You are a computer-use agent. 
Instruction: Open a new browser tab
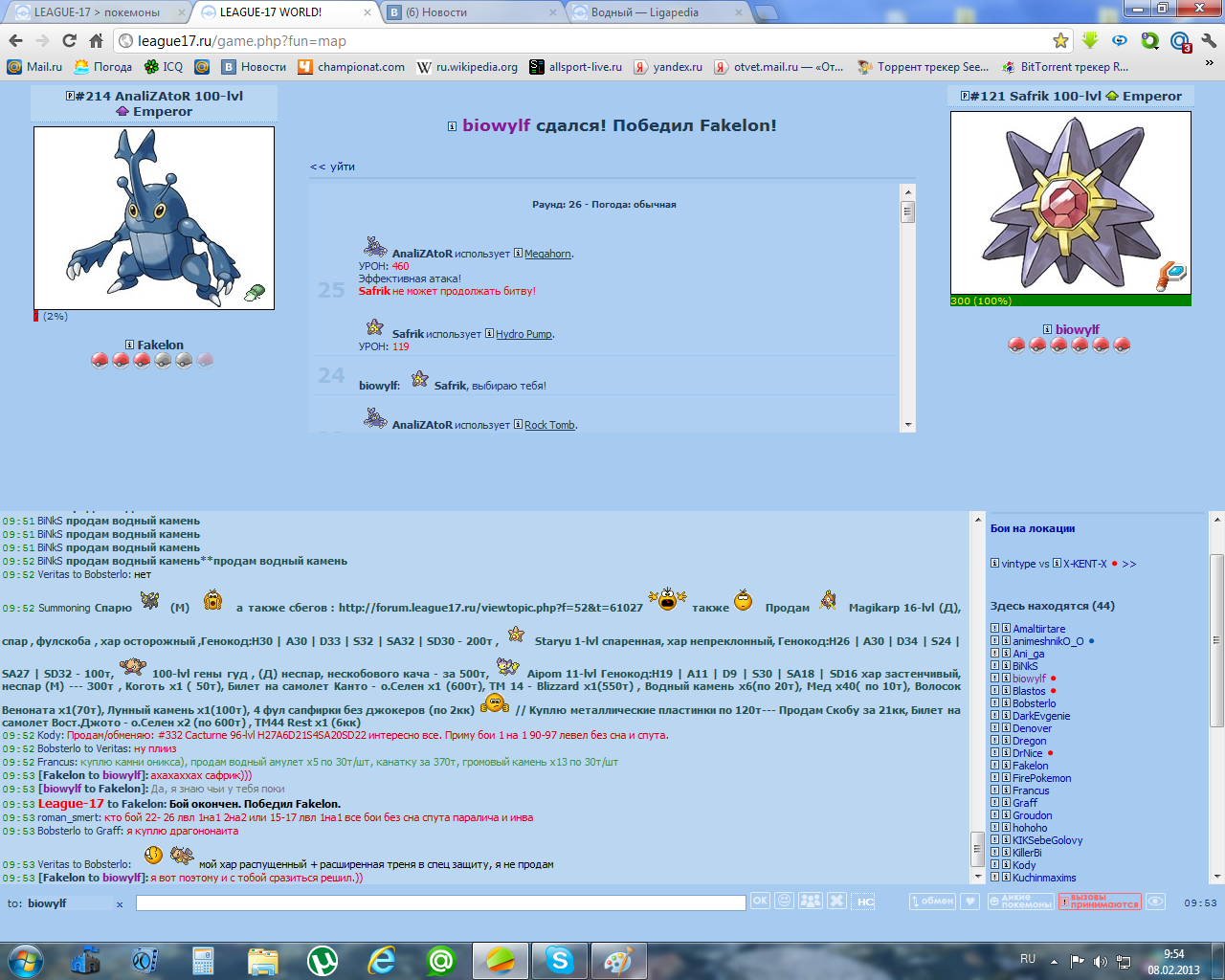pyautogui.click(x=767, y=12)
